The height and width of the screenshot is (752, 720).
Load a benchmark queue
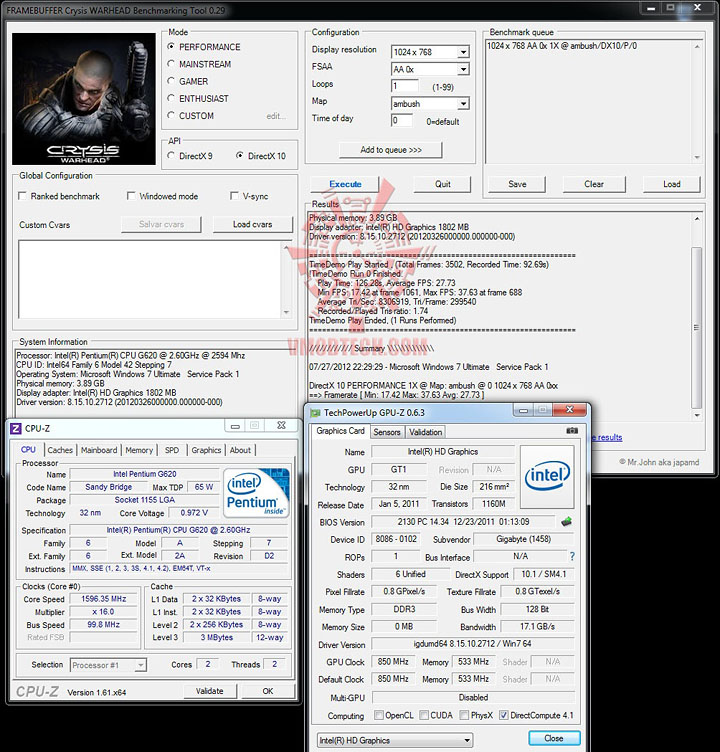672,184
